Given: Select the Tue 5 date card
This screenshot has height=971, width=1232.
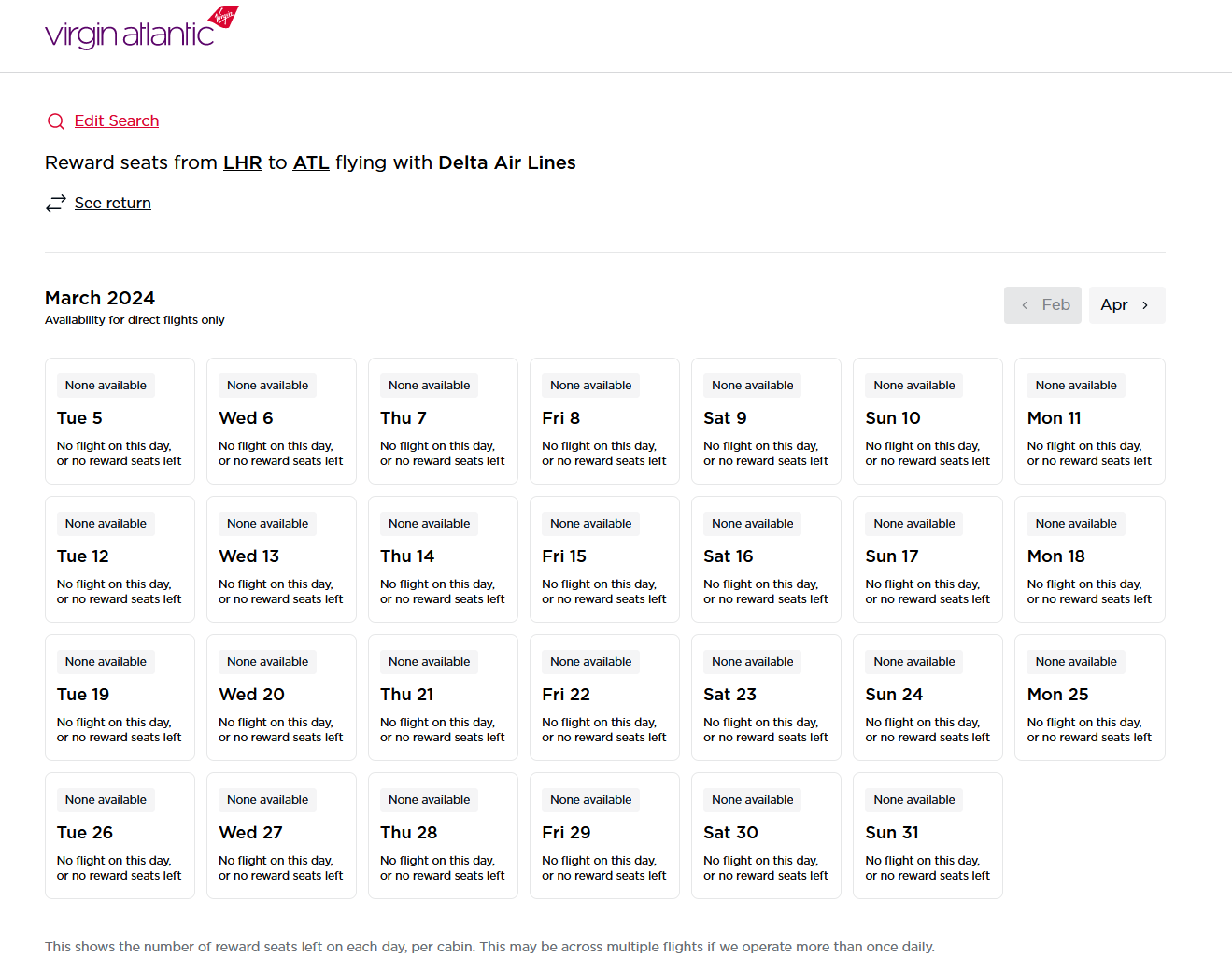Looking at the screenshot, I should point(120,421).
